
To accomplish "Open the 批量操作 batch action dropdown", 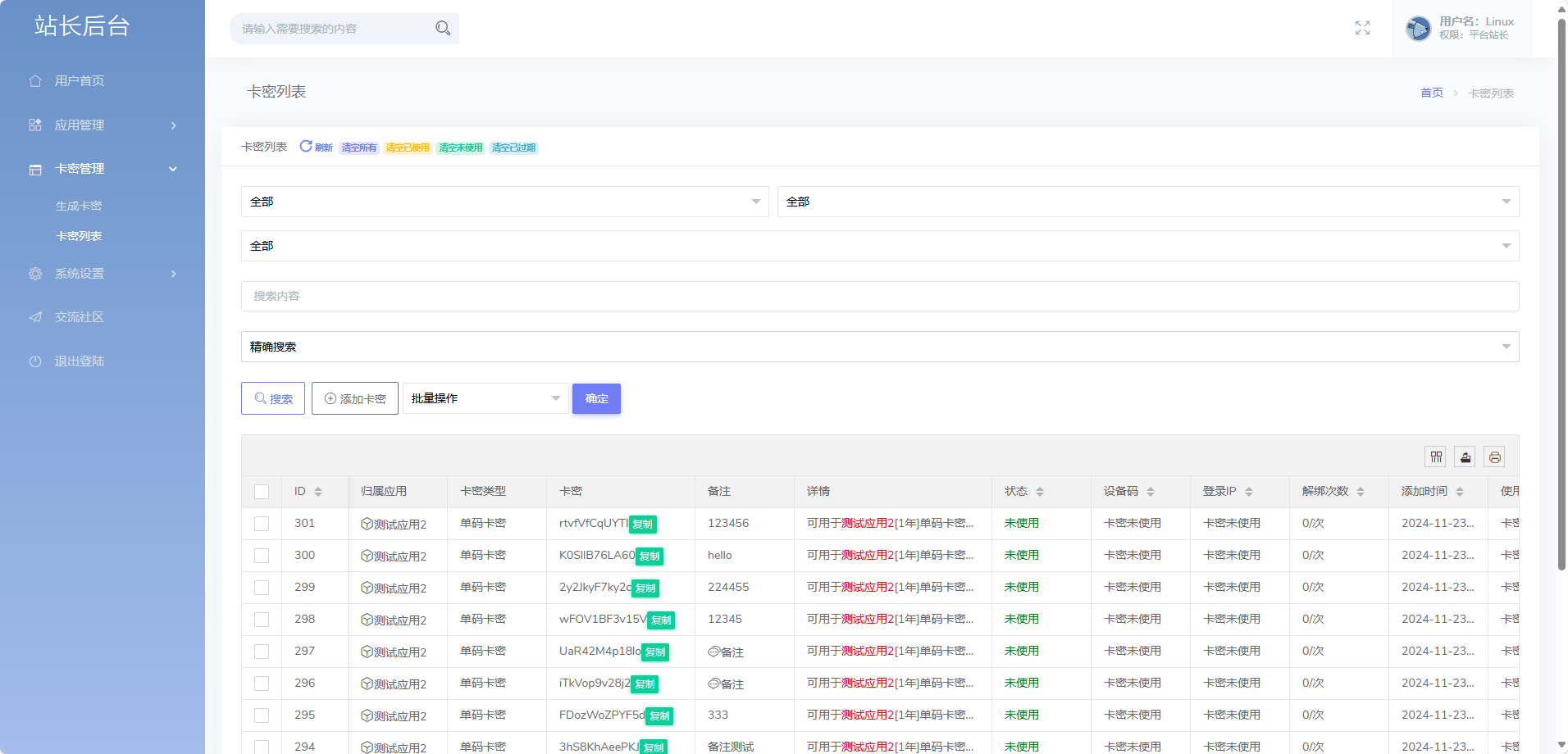I will [485, 398].
